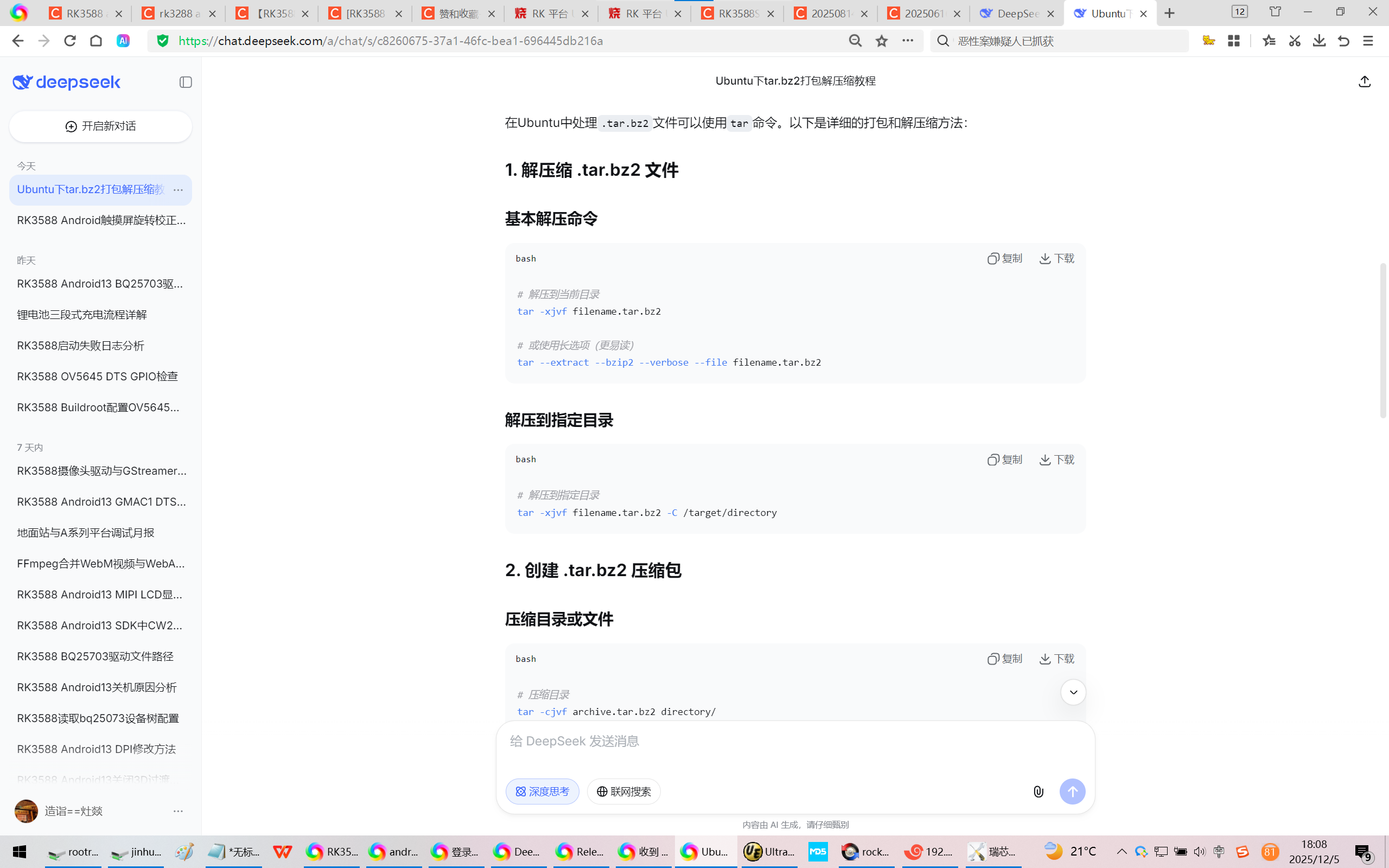The width and height of the screenshot is (1389, 868).
Task: Copy the first bash code block
Action: click(1005, 258)
